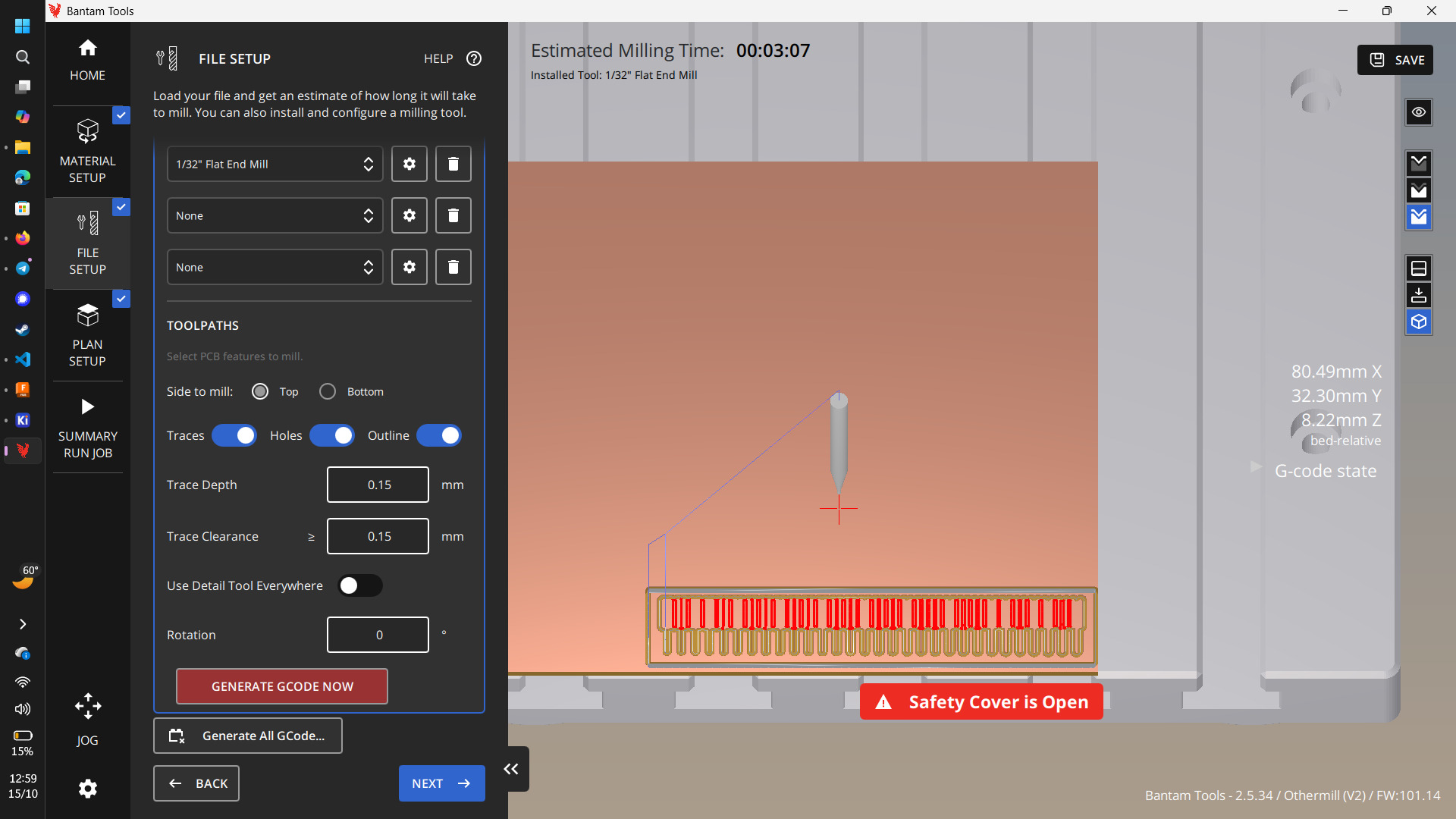Click the Safety Cover is Open warning

click(x=981, y=702)
